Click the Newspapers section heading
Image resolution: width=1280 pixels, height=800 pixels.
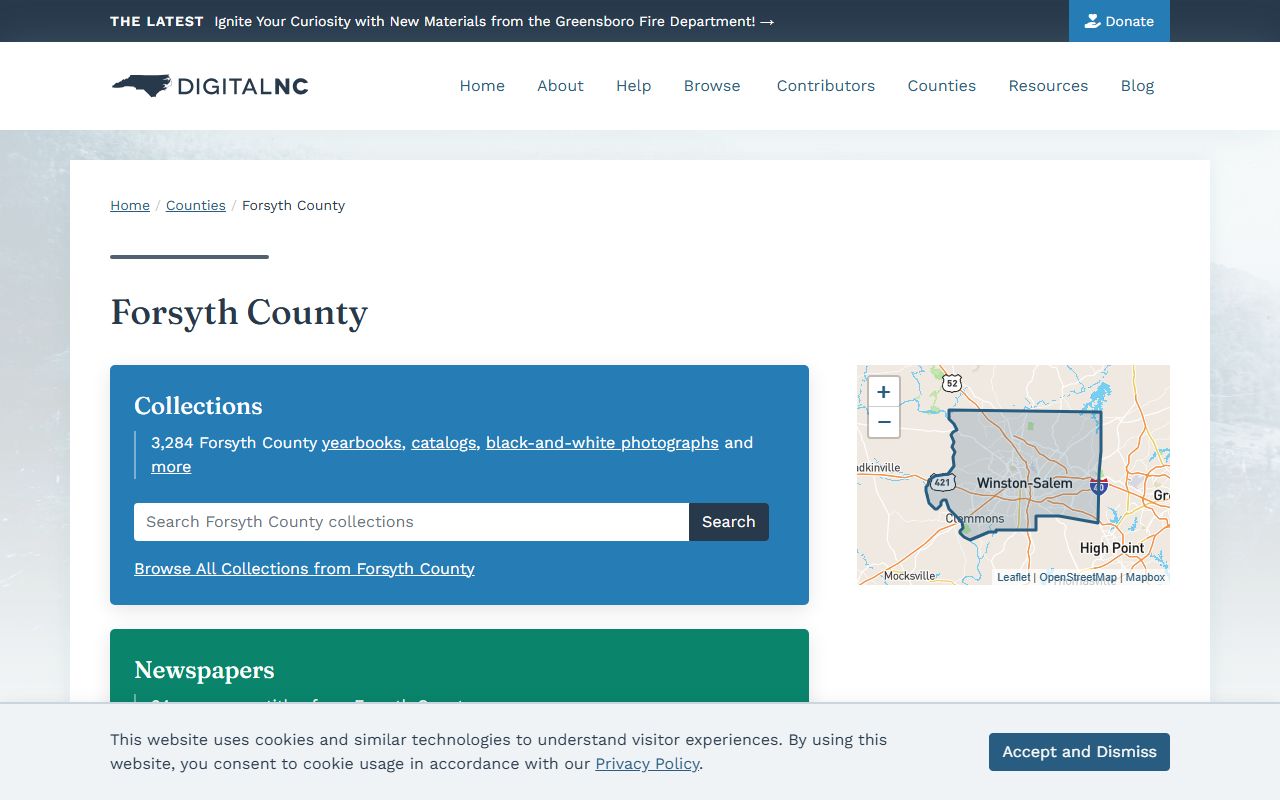pos(204,670)
